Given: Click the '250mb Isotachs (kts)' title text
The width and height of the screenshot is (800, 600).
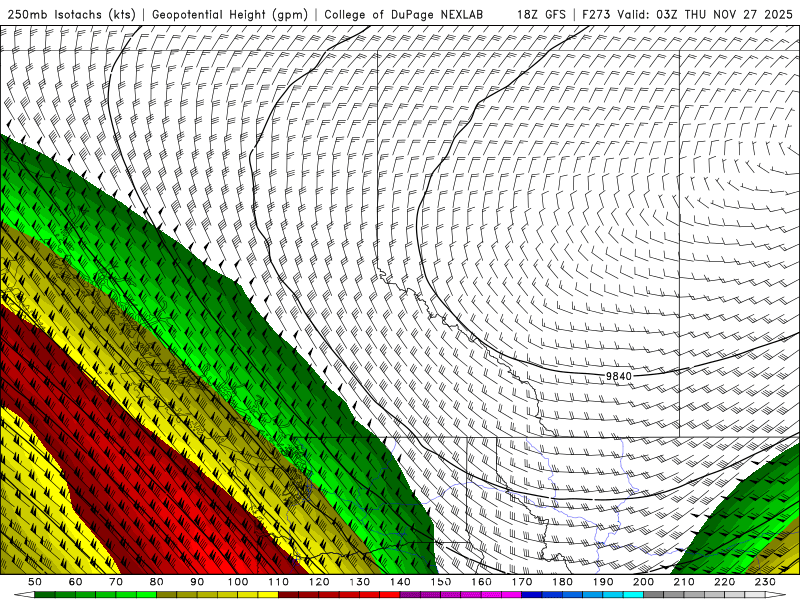Looking at the screenshot, I should [x=71, y=14].
